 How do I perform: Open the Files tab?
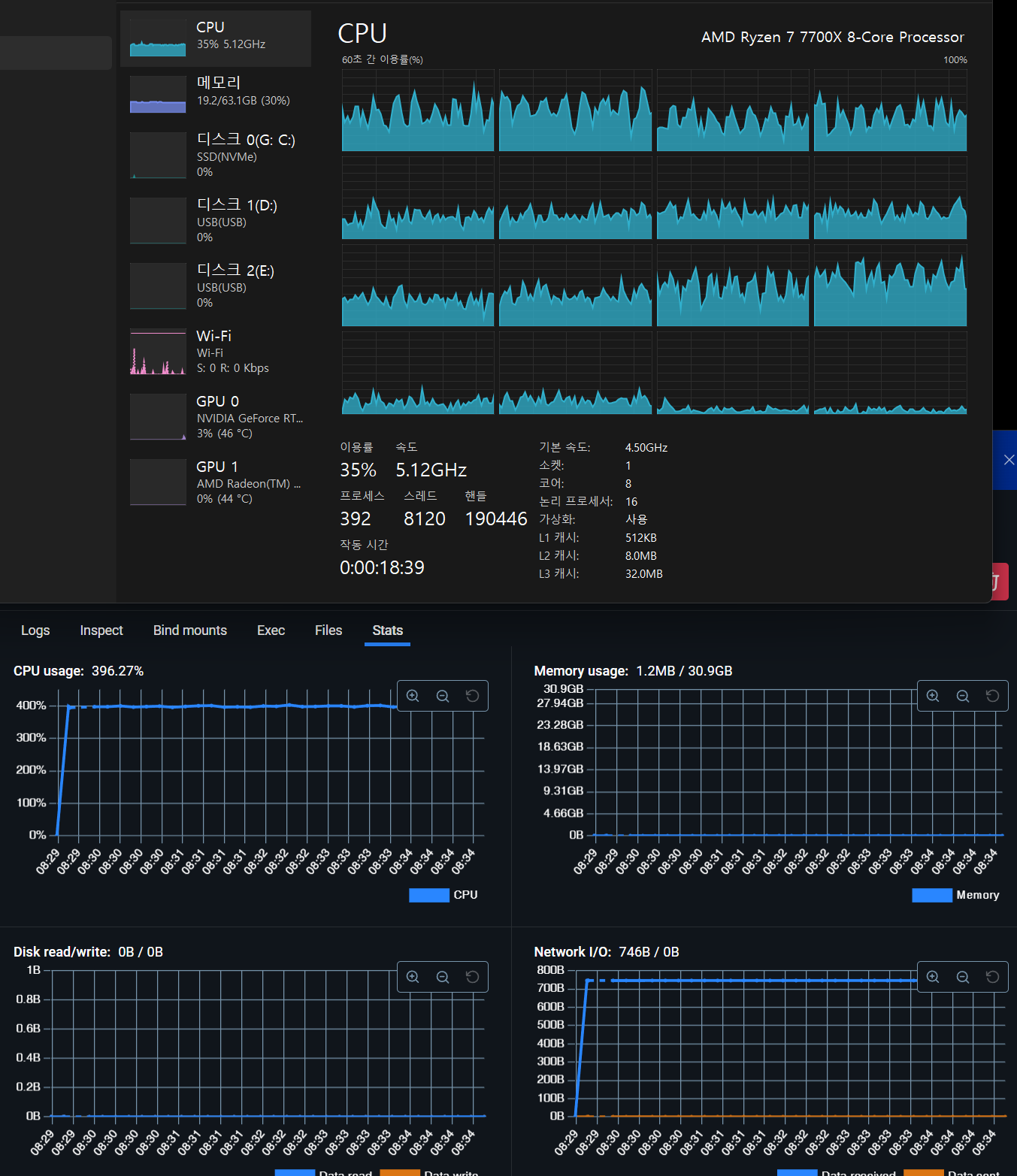coord(328,630)
